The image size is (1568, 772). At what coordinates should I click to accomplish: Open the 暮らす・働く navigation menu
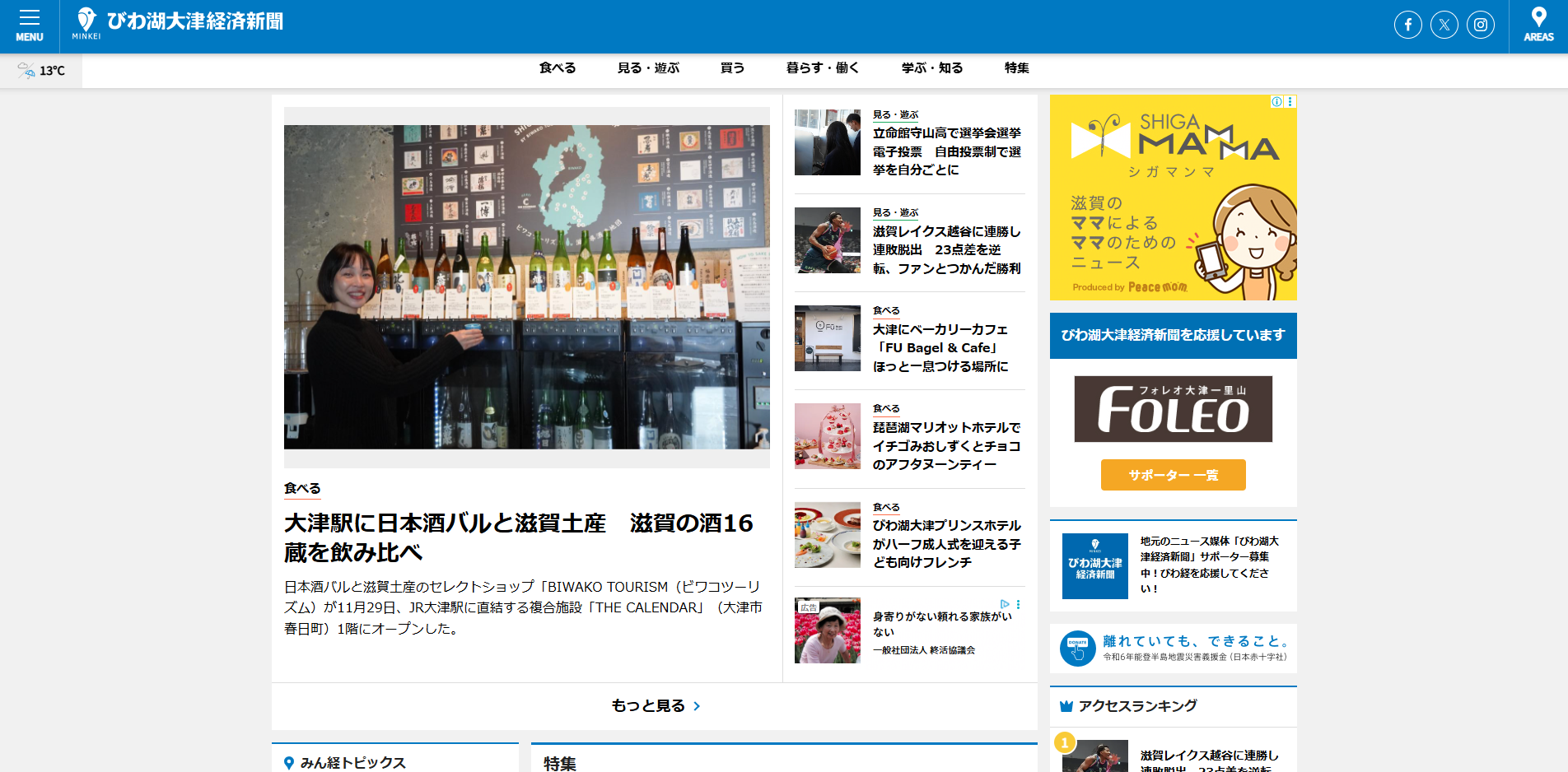822,68
